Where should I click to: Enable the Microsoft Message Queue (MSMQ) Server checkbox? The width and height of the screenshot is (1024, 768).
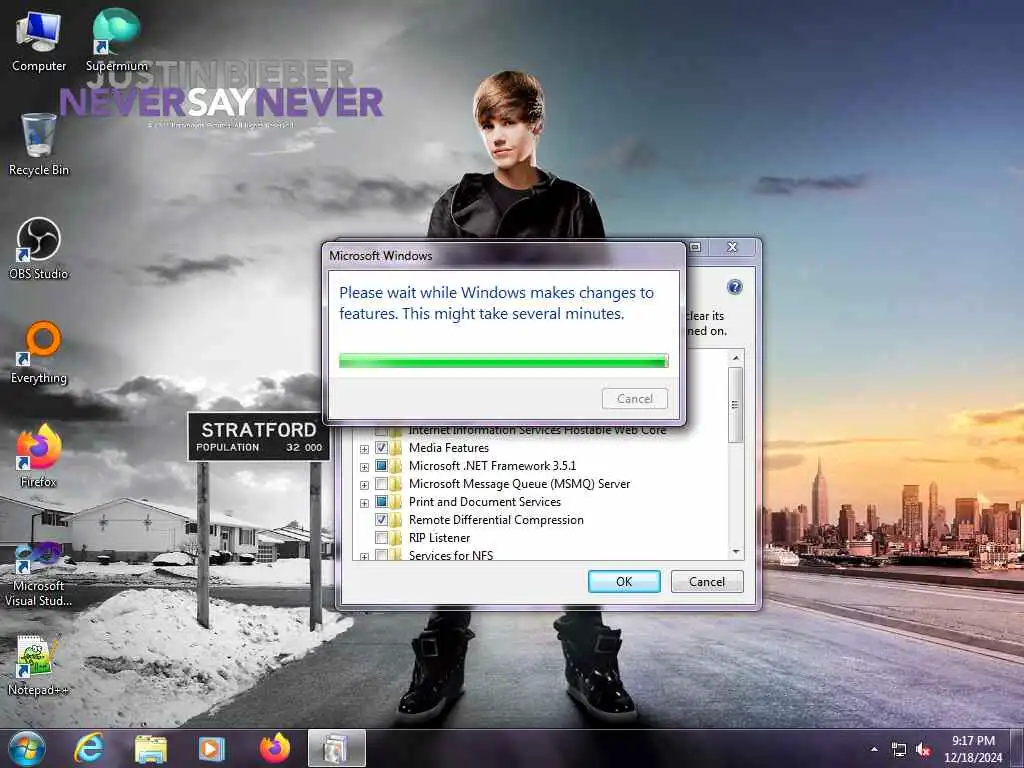tap(381, 484)
